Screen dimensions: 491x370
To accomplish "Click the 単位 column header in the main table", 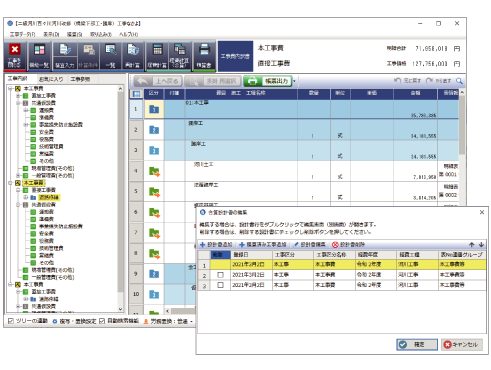I will click(340, 94).
